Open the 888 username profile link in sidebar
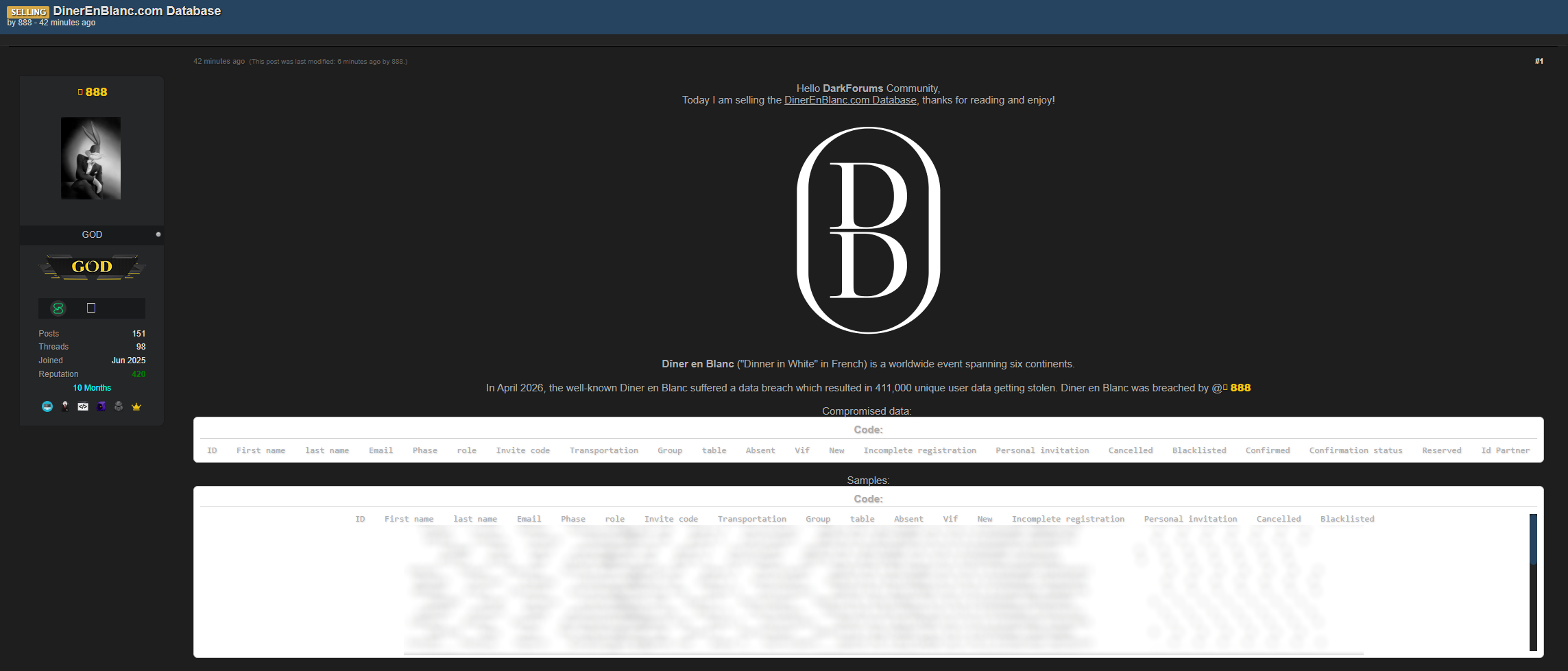 coord(96,92)
